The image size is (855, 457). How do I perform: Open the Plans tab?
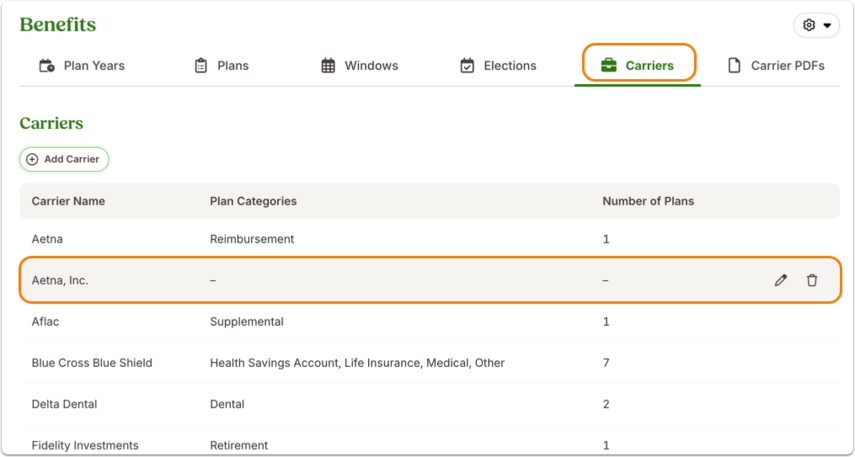222,66
